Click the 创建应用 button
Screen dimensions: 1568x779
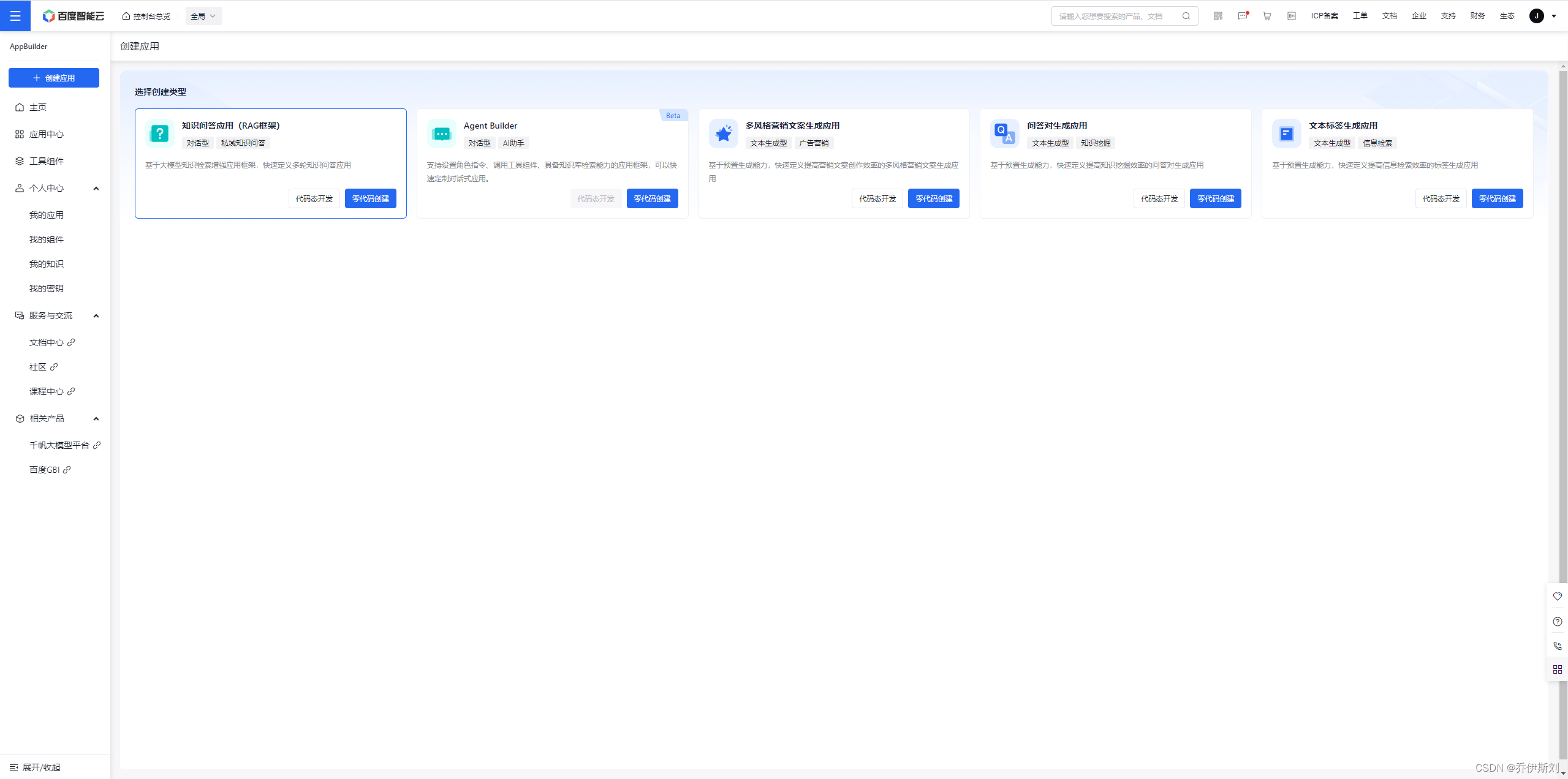[x=54, y=78]
